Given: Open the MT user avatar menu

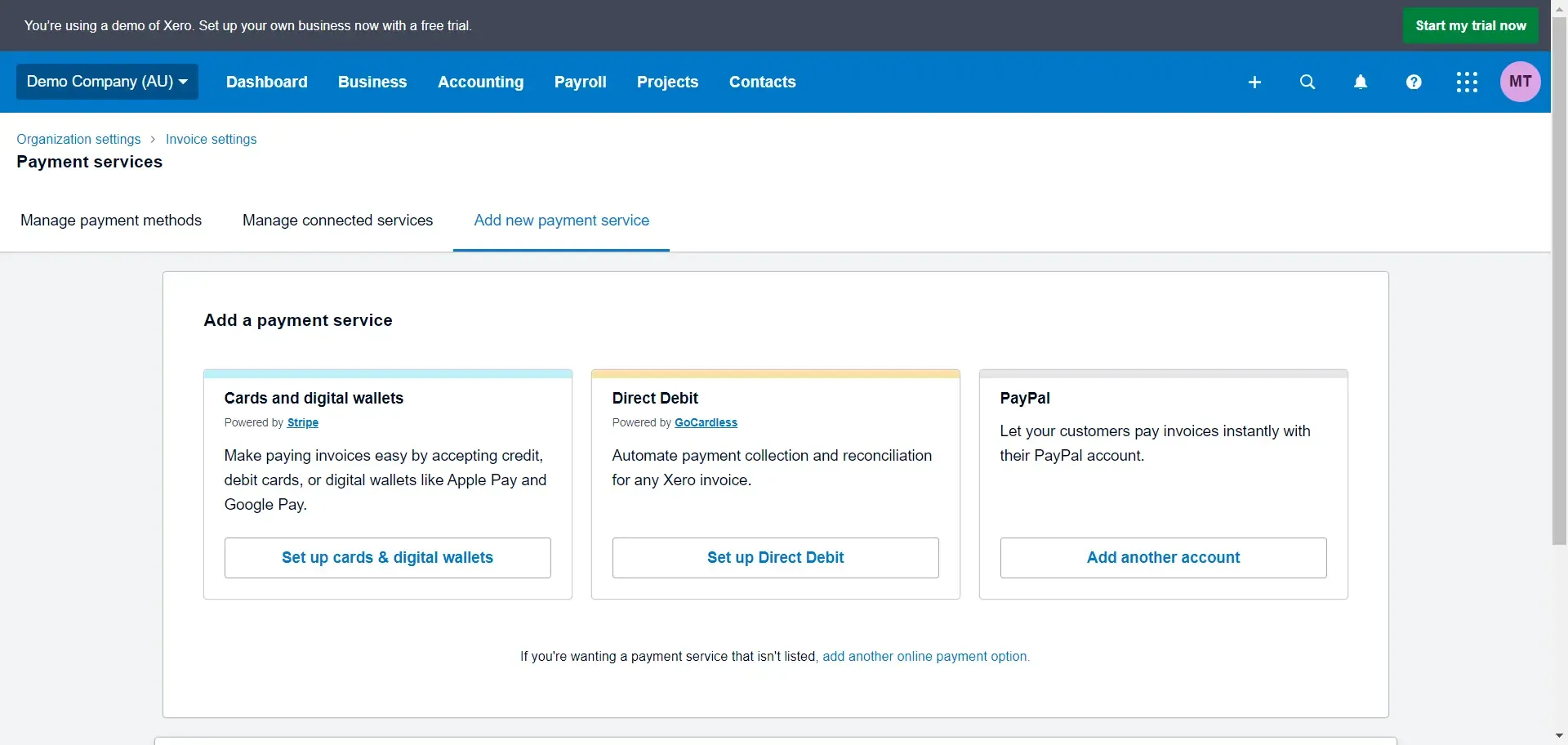Looking at the screenshot, I should click(1520, 82).
